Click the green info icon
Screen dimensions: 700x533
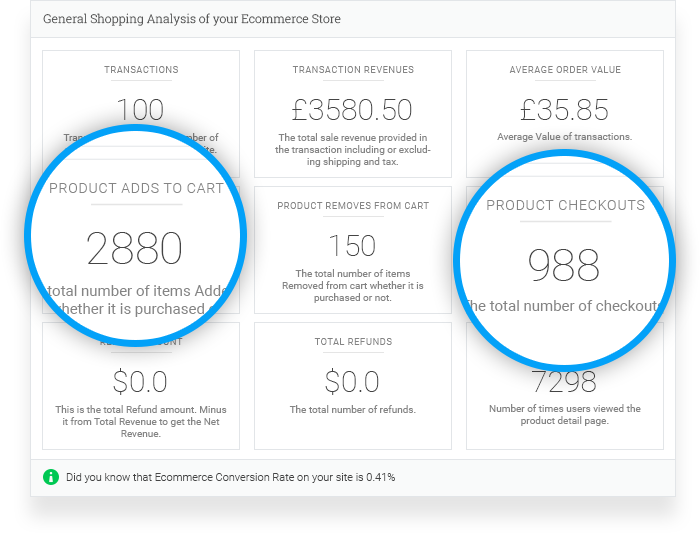coord(51,477)
